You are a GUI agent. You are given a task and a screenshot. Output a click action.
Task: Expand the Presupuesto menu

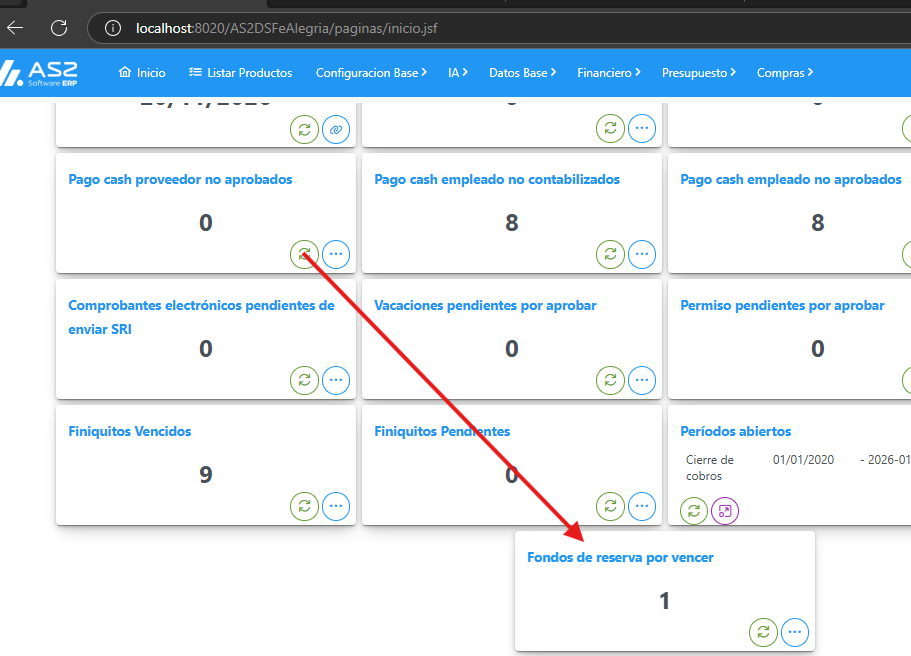click(699, 73)
